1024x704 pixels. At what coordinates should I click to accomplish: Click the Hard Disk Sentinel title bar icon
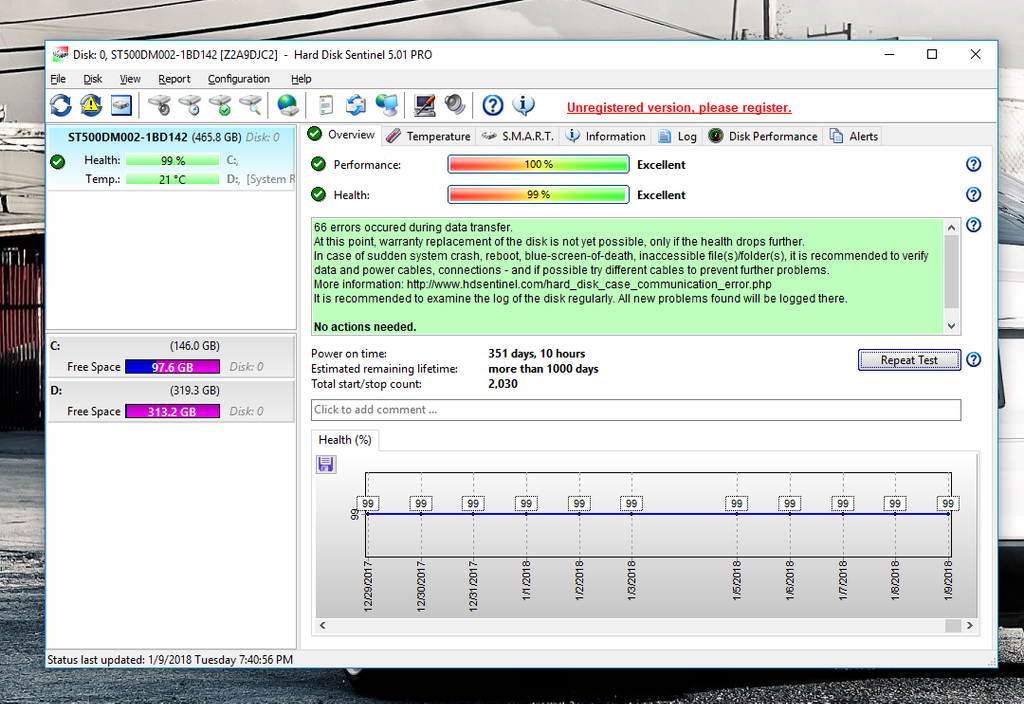tap(60, 55)
